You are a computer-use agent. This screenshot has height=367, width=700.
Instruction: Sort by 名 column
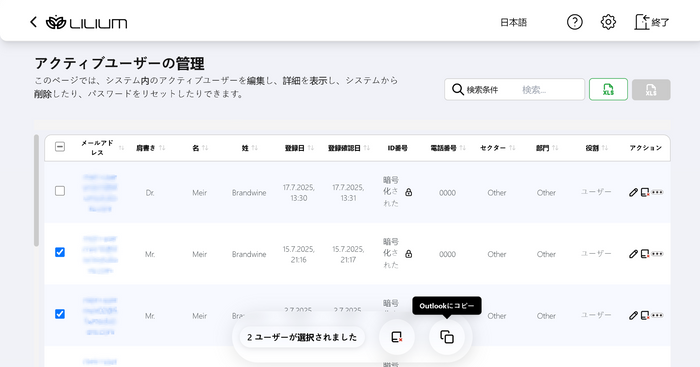pos(205,148)
